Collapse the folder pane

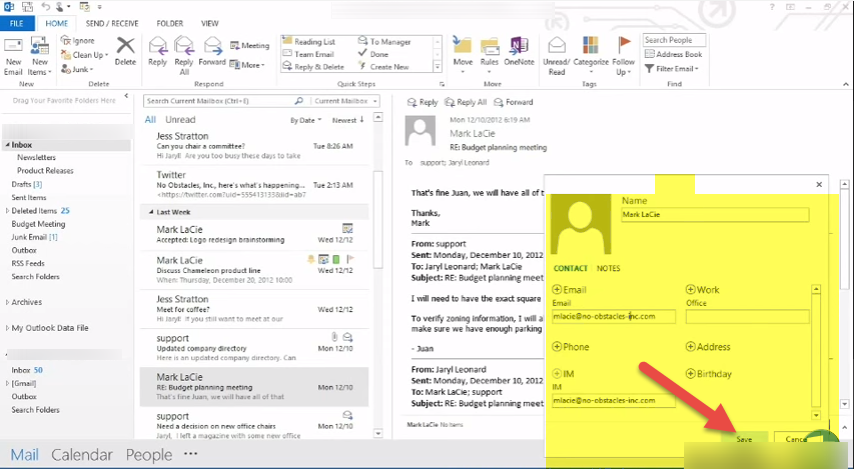point(126,96)
